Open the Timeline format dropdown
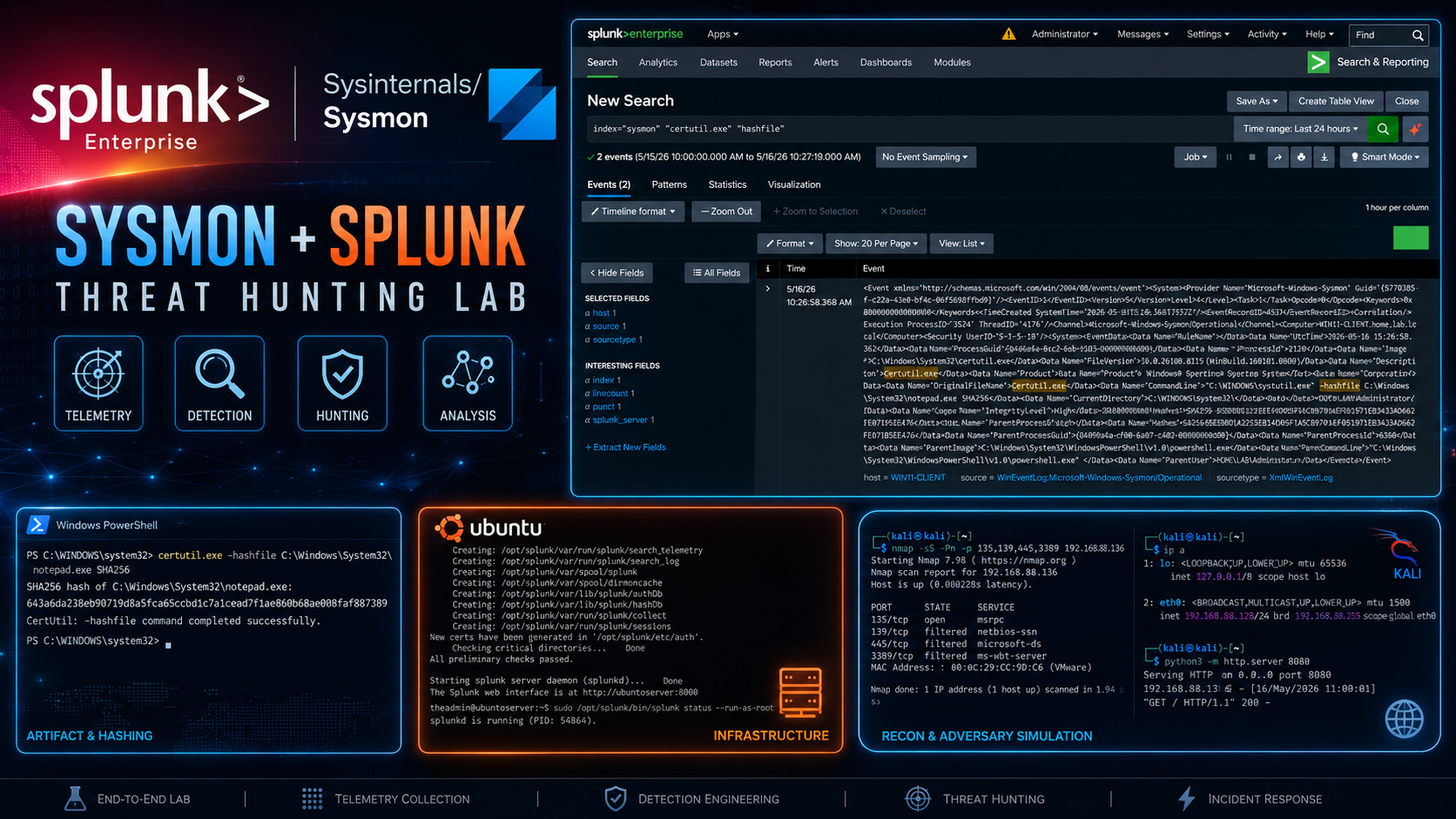 [633, 211]
